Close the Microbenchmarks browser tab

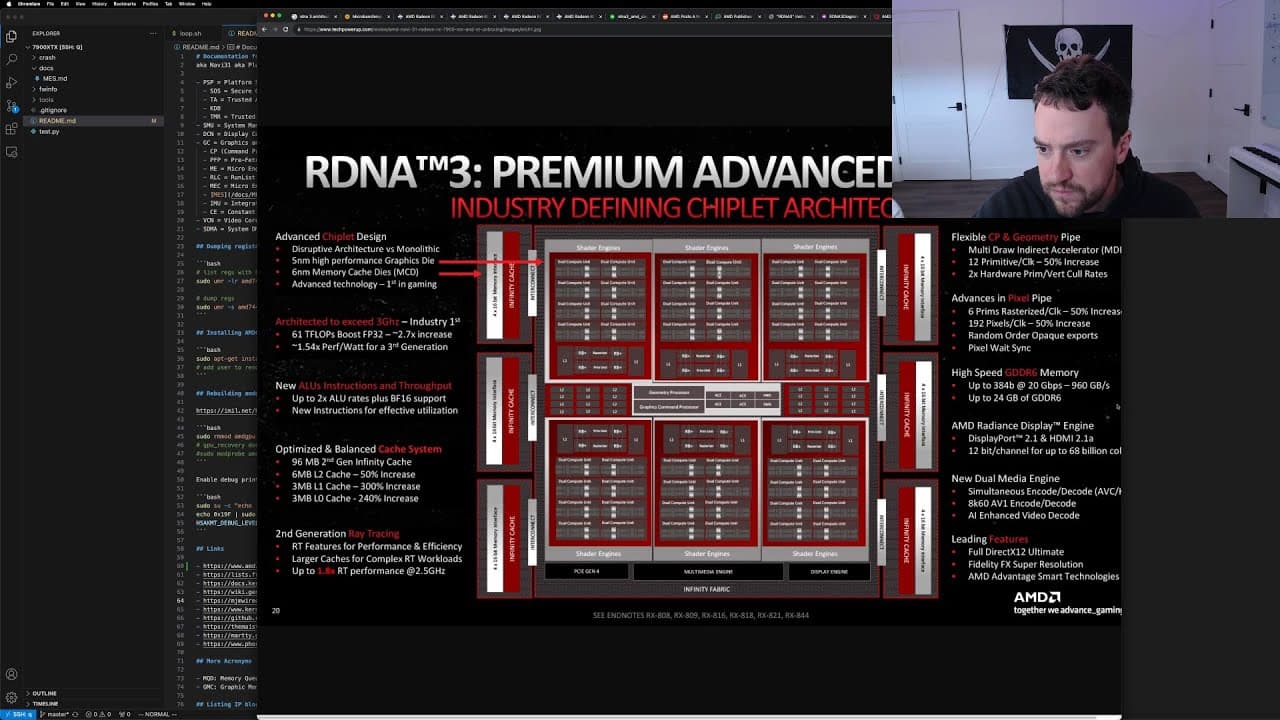point(389,17)
